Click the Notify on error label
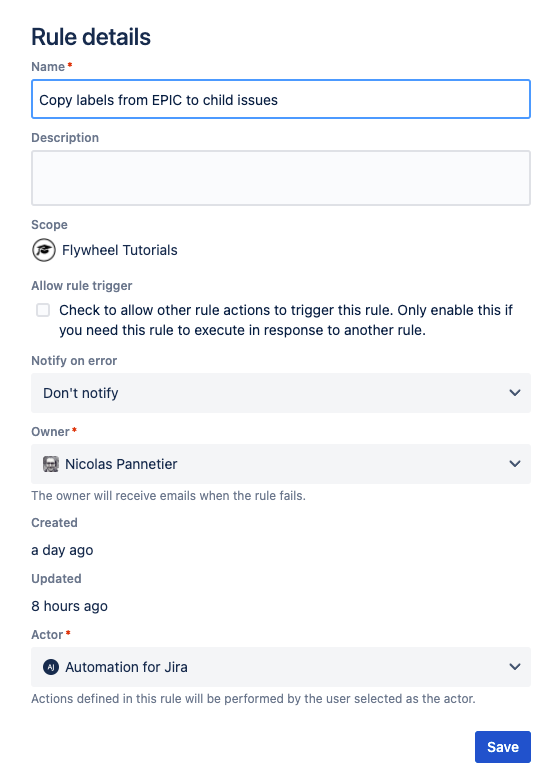Screen dimensions: 554x783 pyautogui.click(x=74, y=361)
